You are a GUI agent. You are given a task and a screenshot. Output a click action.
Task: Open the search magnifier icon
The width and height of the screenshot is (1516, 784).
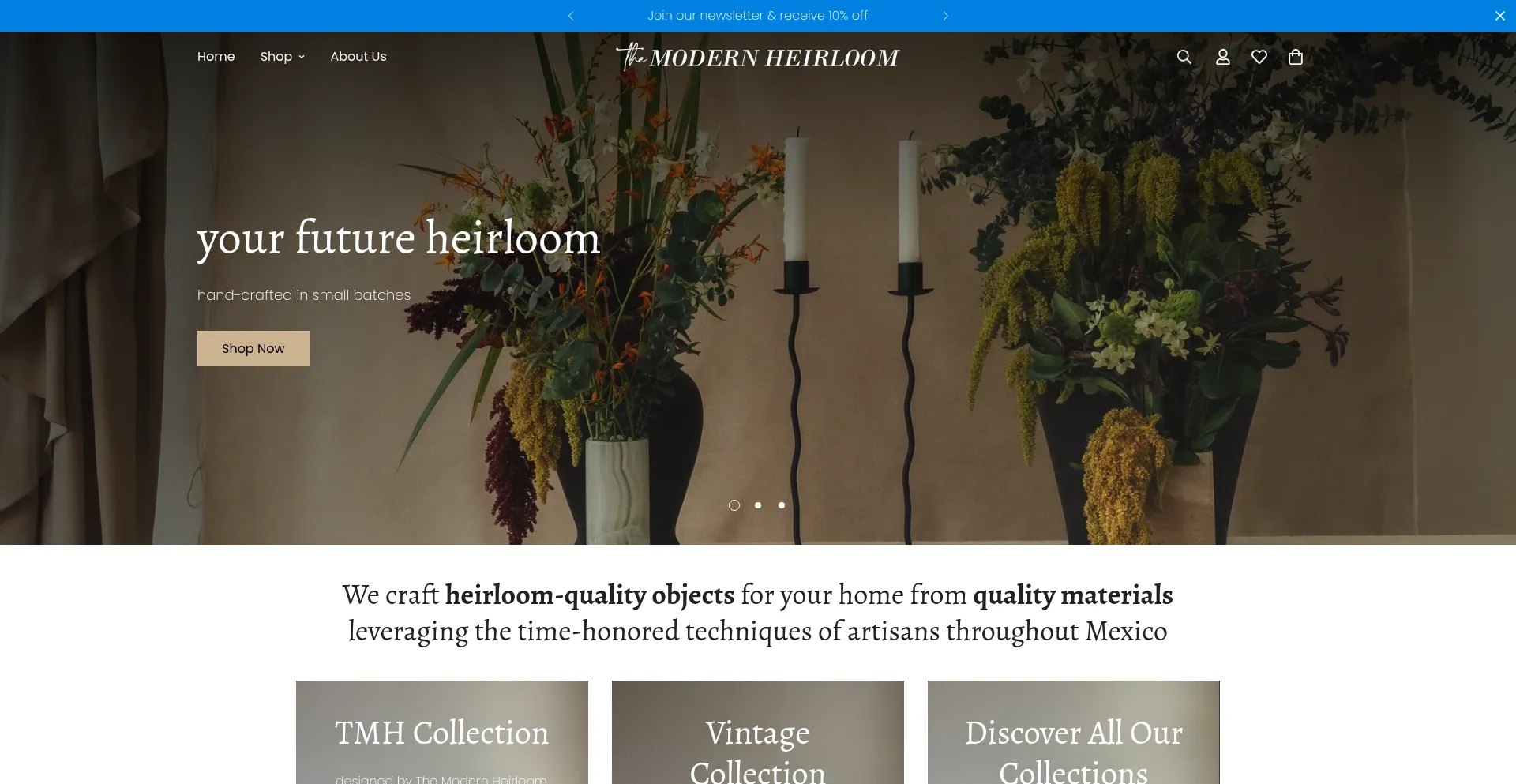[x=1184, y=57]
